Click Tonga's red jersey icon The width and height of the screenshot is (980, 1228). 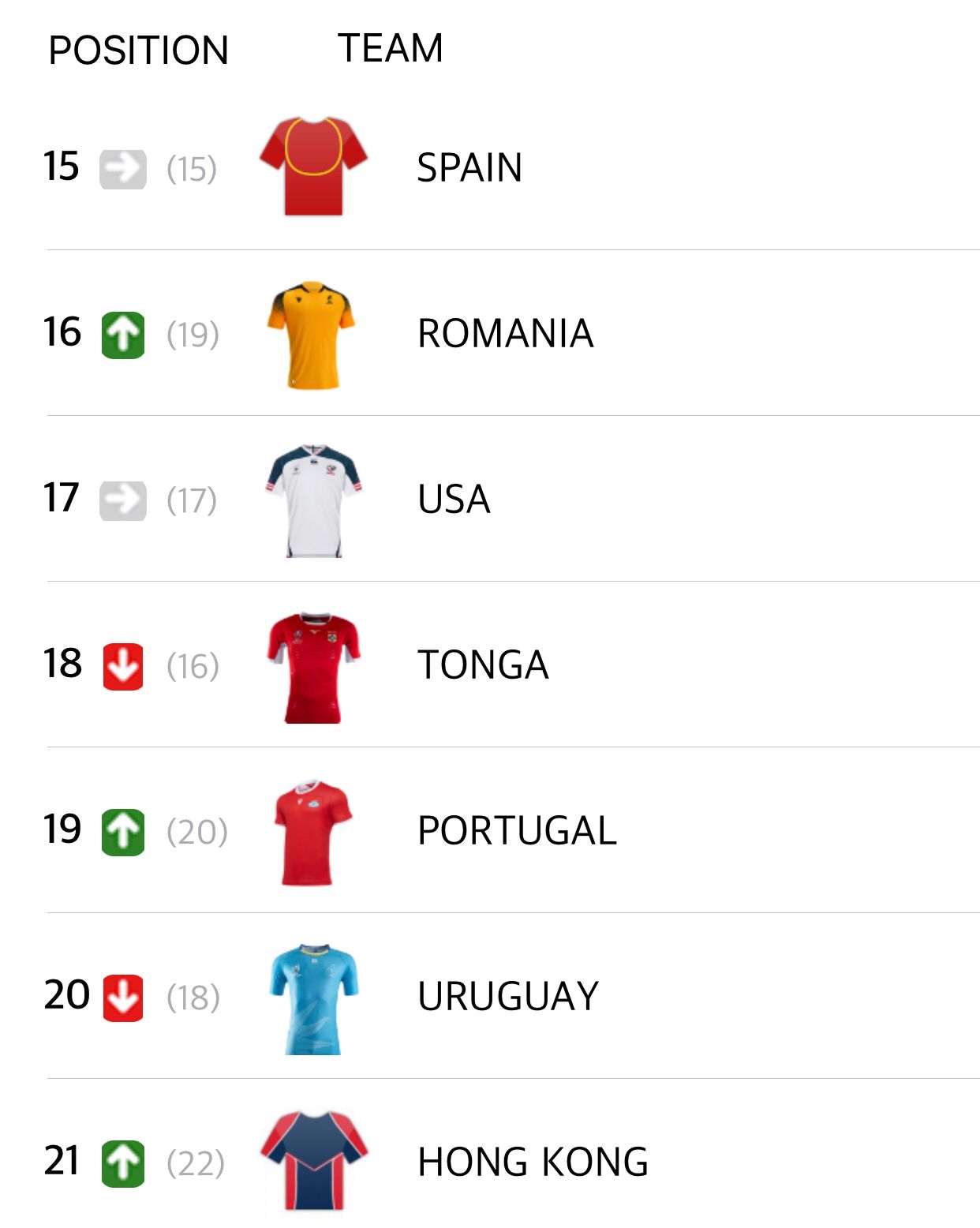point(313,667)
